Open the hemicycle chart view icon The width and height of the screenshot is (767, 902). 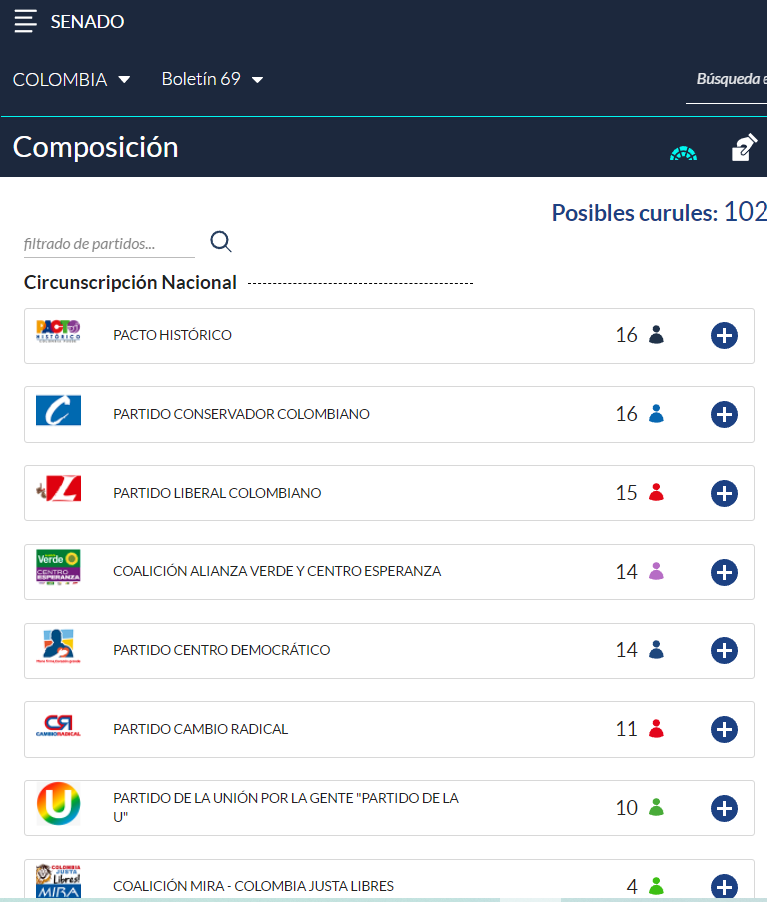coord(684,151)
